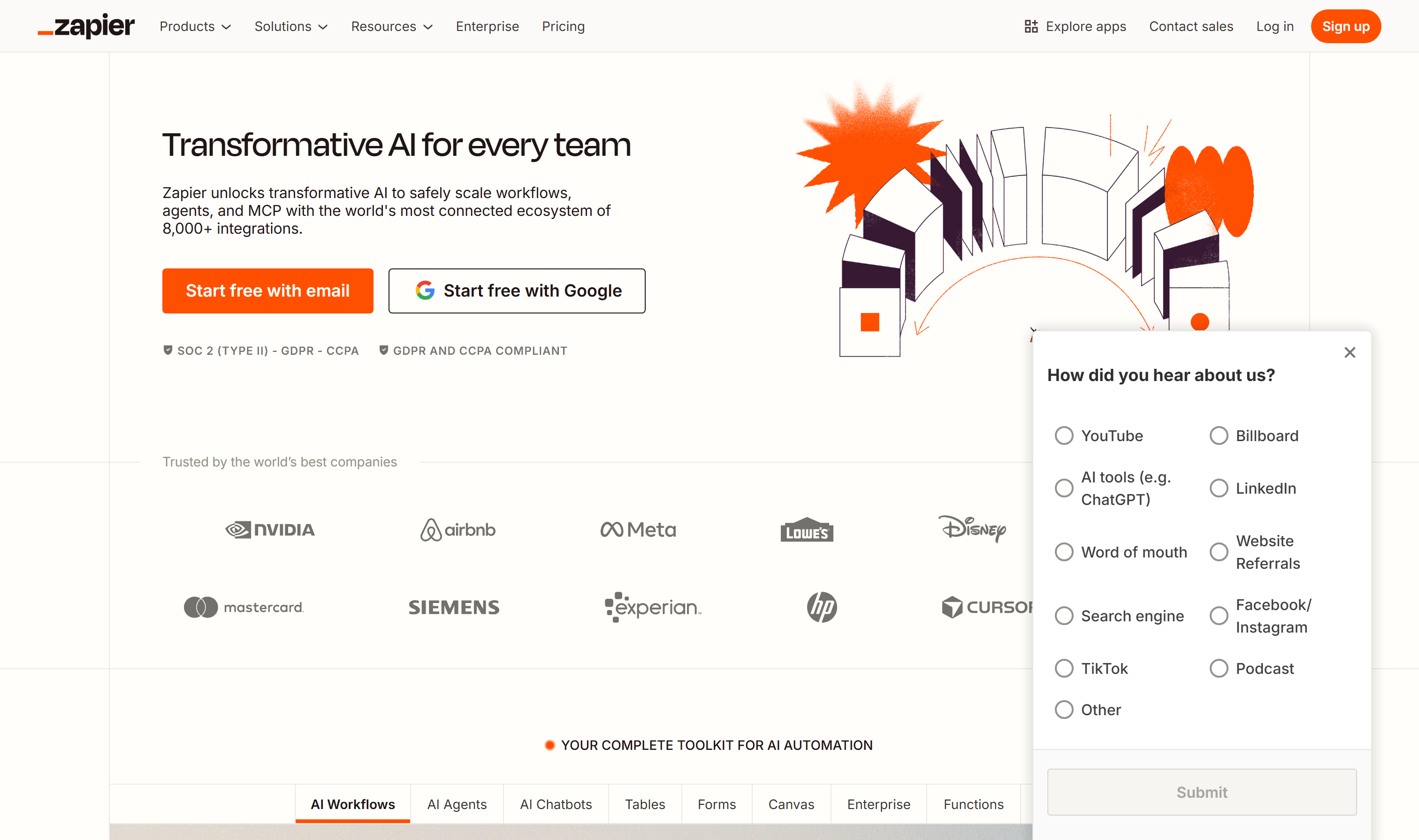The height and width of the screenshot is (840, 1419).
Task: Select the NVIDIA company logo
Action: (x=270, y=530)
